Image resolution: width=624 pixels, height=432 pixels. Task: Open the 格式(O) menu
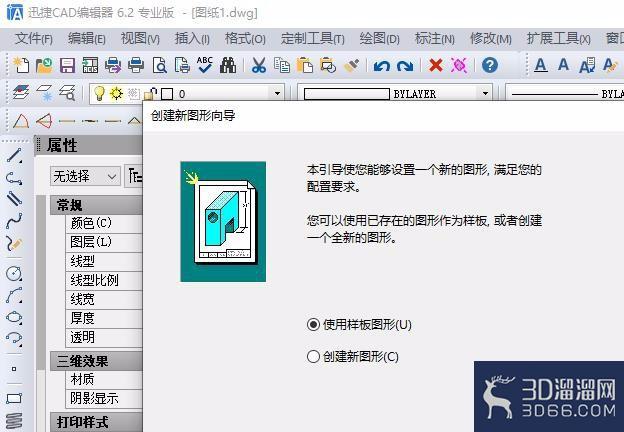pyautogui.click(x=245, y=39)
